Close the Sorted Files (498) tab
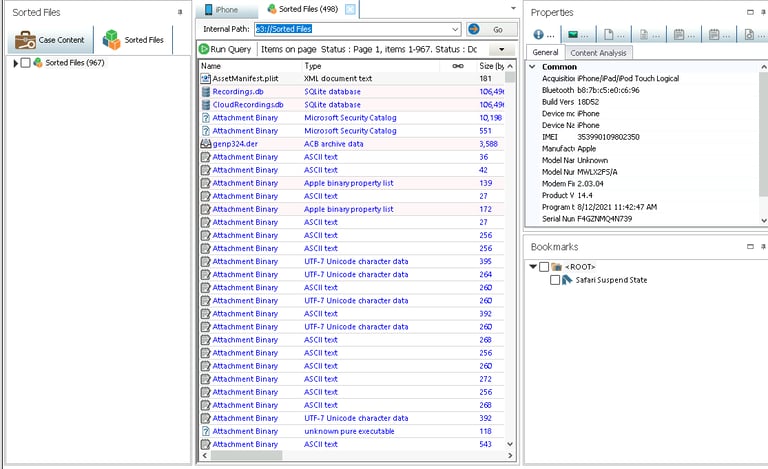768x469 pixels. point(350,9)
